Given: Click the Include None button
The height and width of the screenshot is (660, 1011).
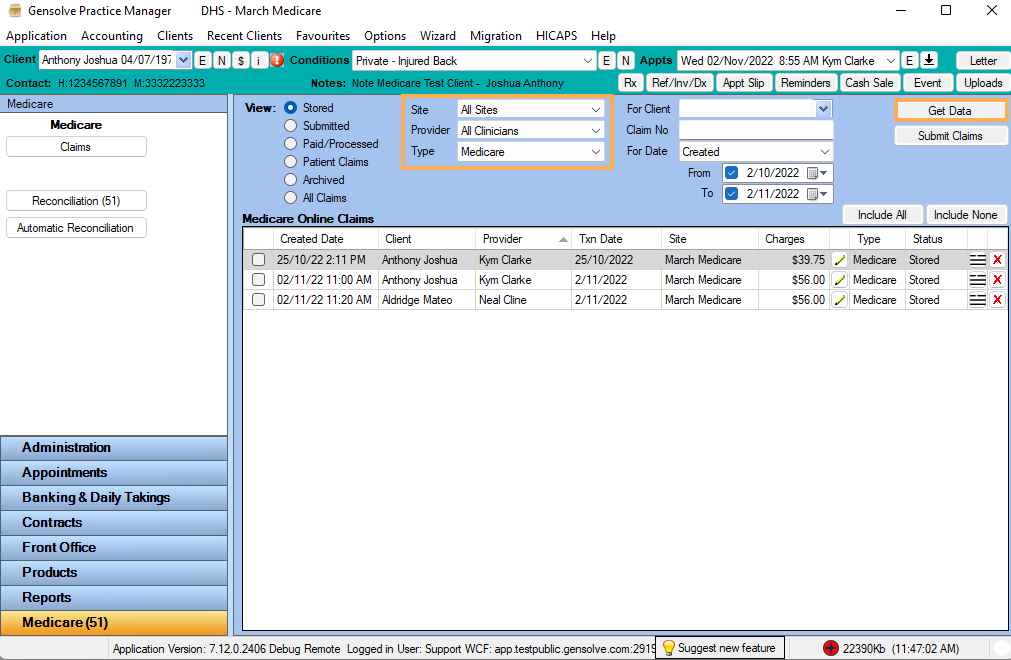Looking at the screenshot, I should [965, 215].
